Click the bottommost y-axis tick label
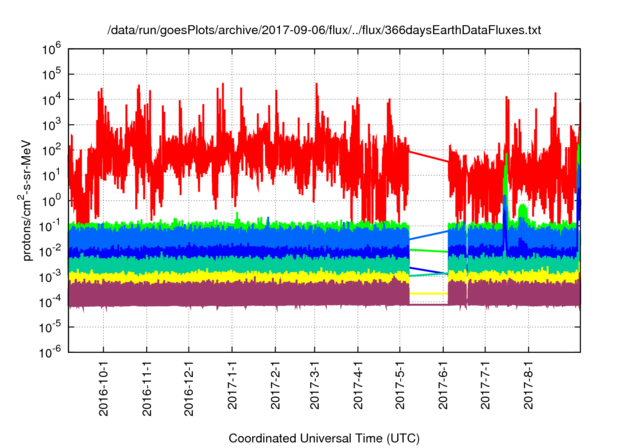640x448 pixels. coord(54,351)
